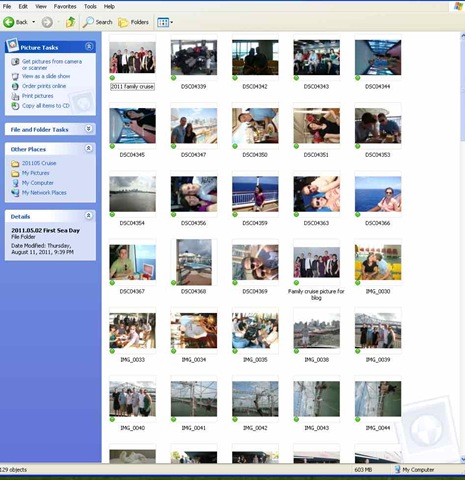Click the globe icon beside Order prints online

click(15, 86)
